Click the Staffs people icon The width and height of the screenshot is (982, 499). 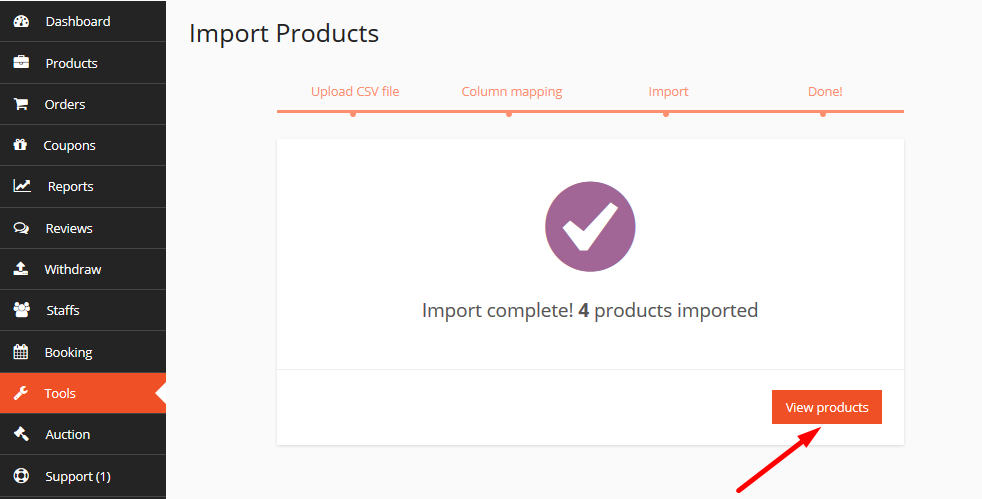click(x=21, y=310)
